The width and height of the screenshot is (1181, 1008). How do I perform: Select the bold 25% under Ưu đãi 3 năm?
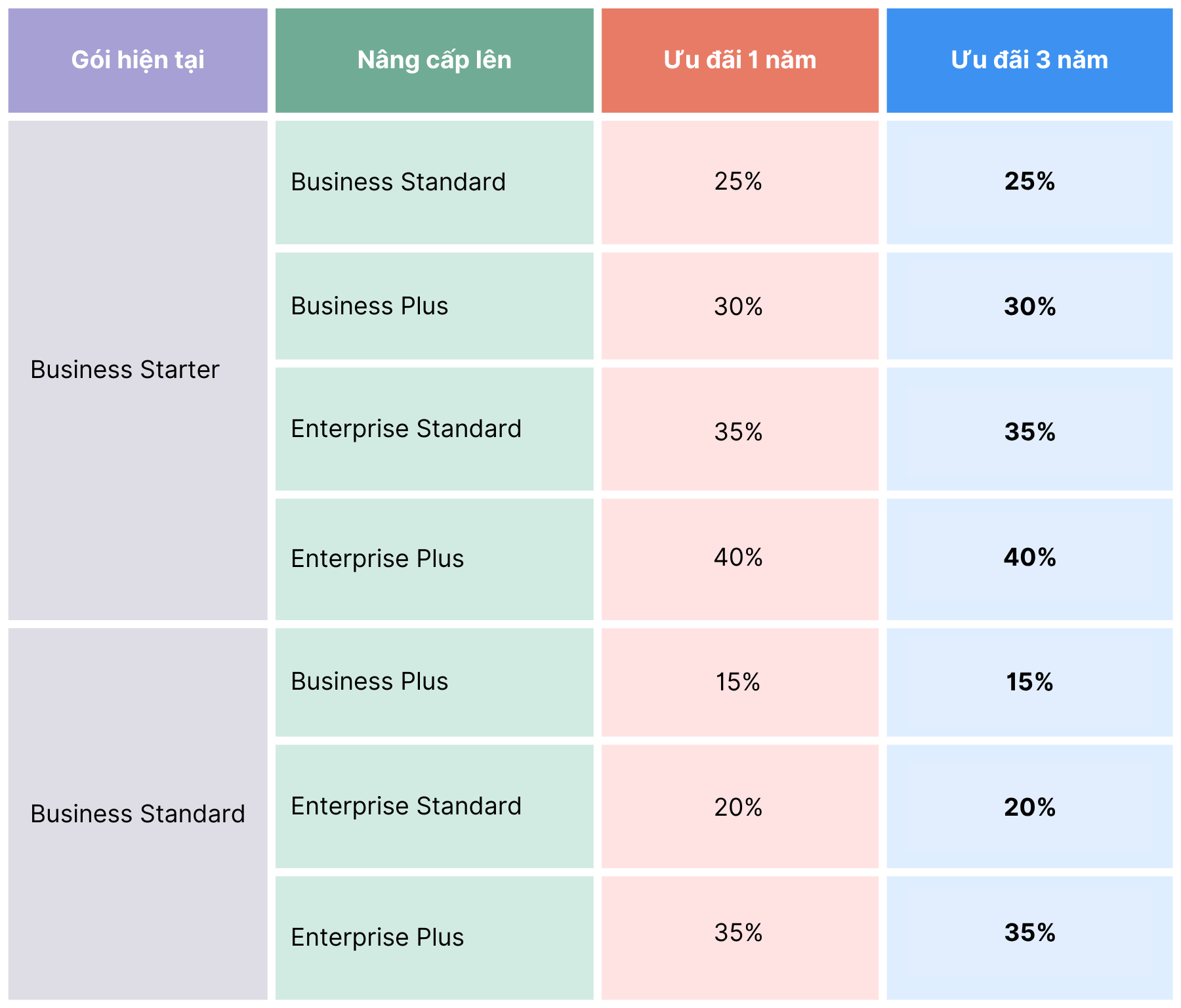point(1029,182)
